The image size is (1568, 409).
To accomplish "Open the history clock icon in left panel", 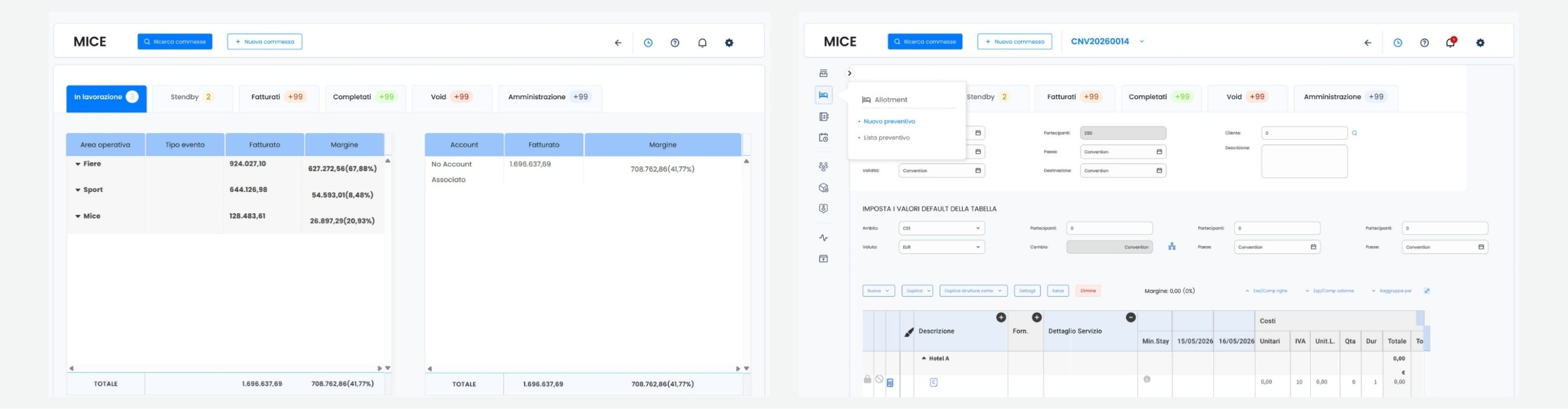I will tap(648, 43).
